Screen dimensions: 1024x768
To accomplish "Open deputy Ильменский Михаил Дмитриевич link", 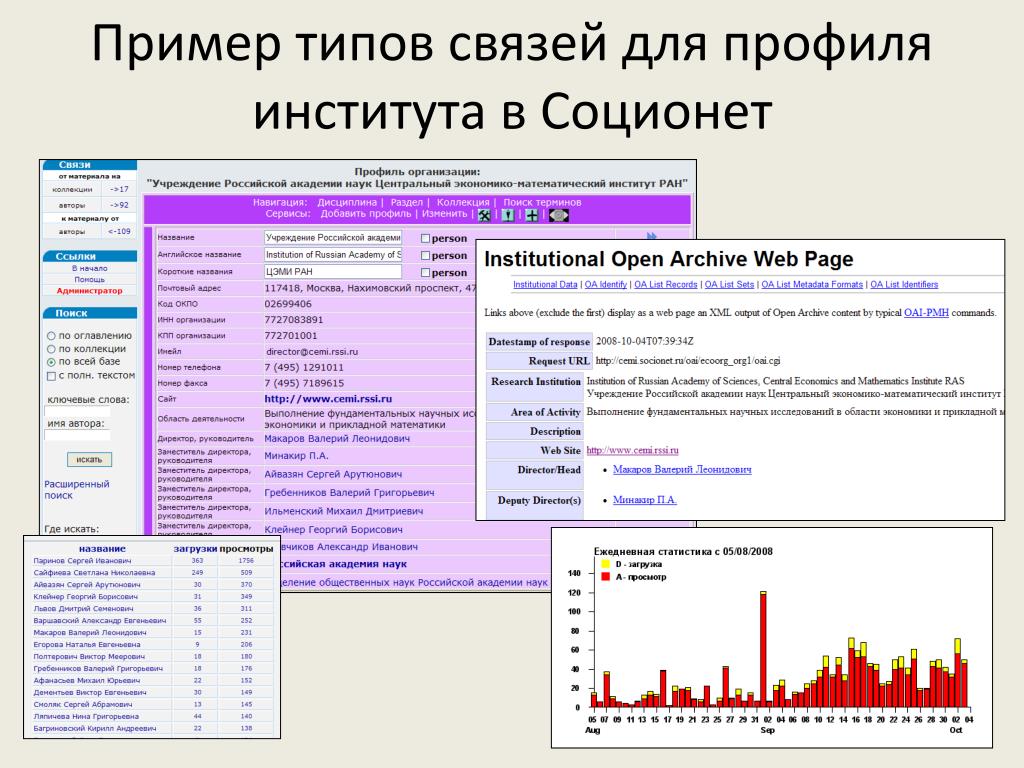I will (344, 511).
